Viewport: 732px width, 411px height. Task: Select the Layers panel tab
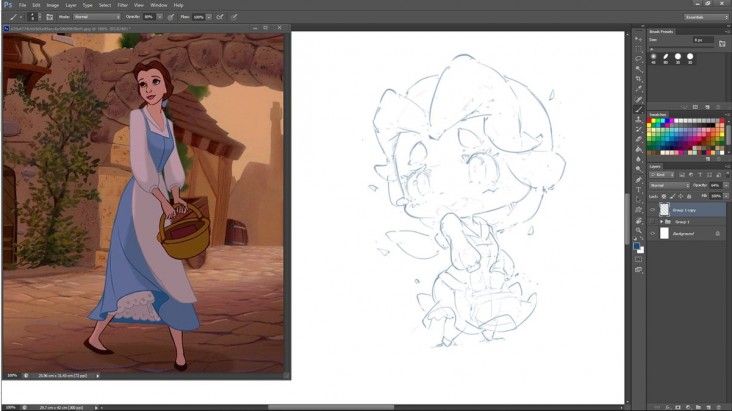(655, 166)
